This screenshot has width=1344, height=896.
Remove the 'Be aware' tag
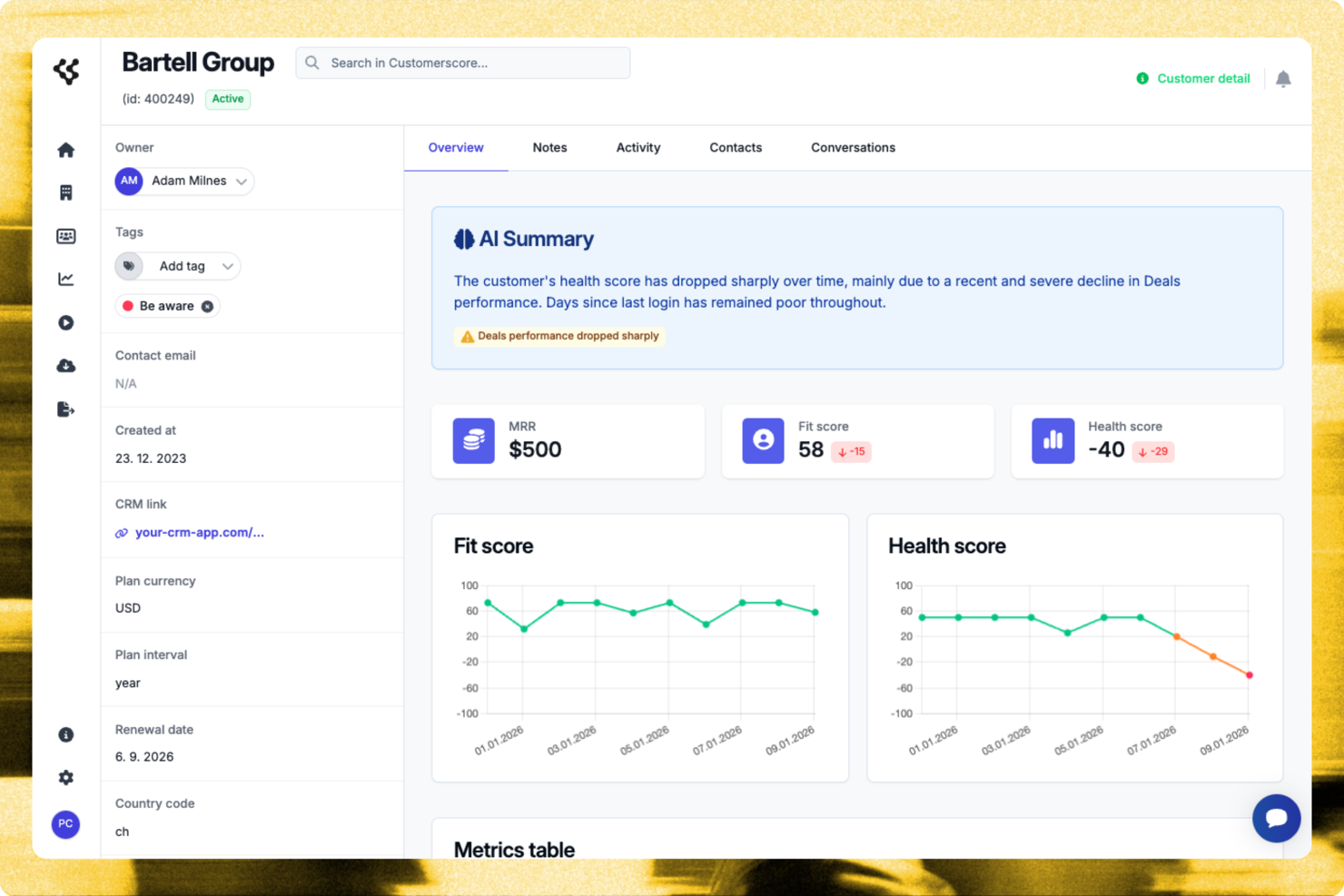point(207,306)
